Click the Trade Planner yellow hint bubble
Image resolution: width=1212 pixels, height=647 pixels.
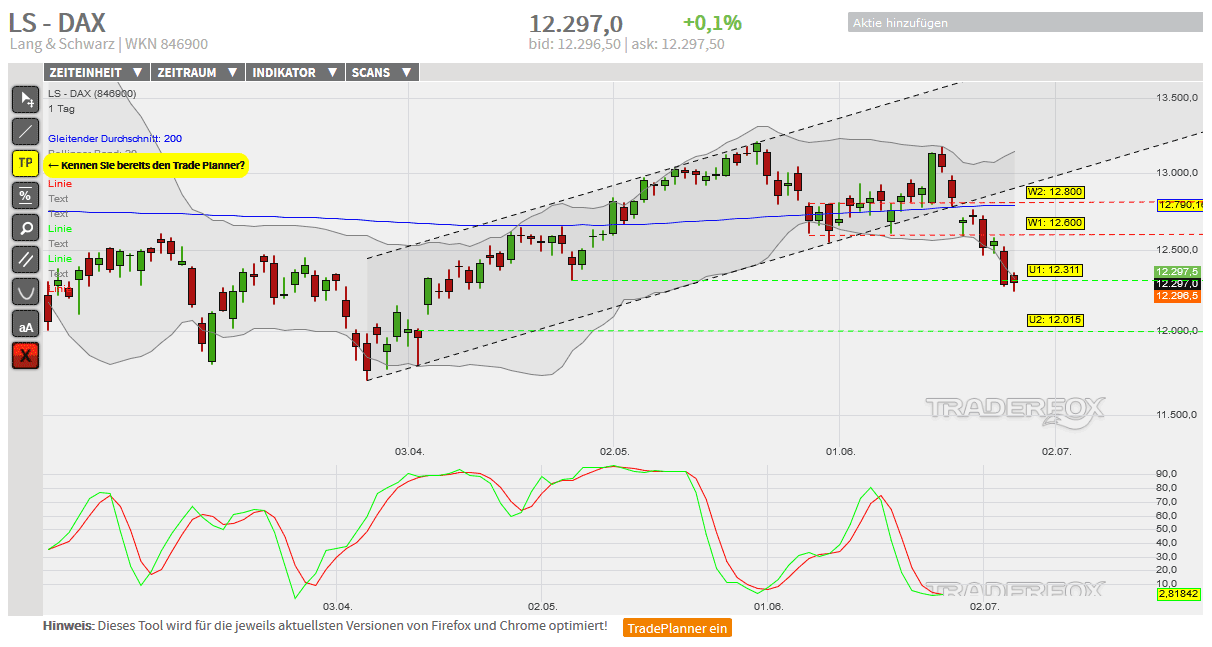click(x=147, y=165)
